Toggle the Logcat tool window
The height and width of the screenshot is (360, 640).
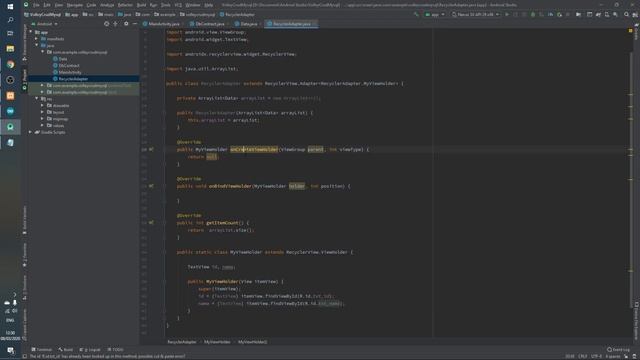90,350
